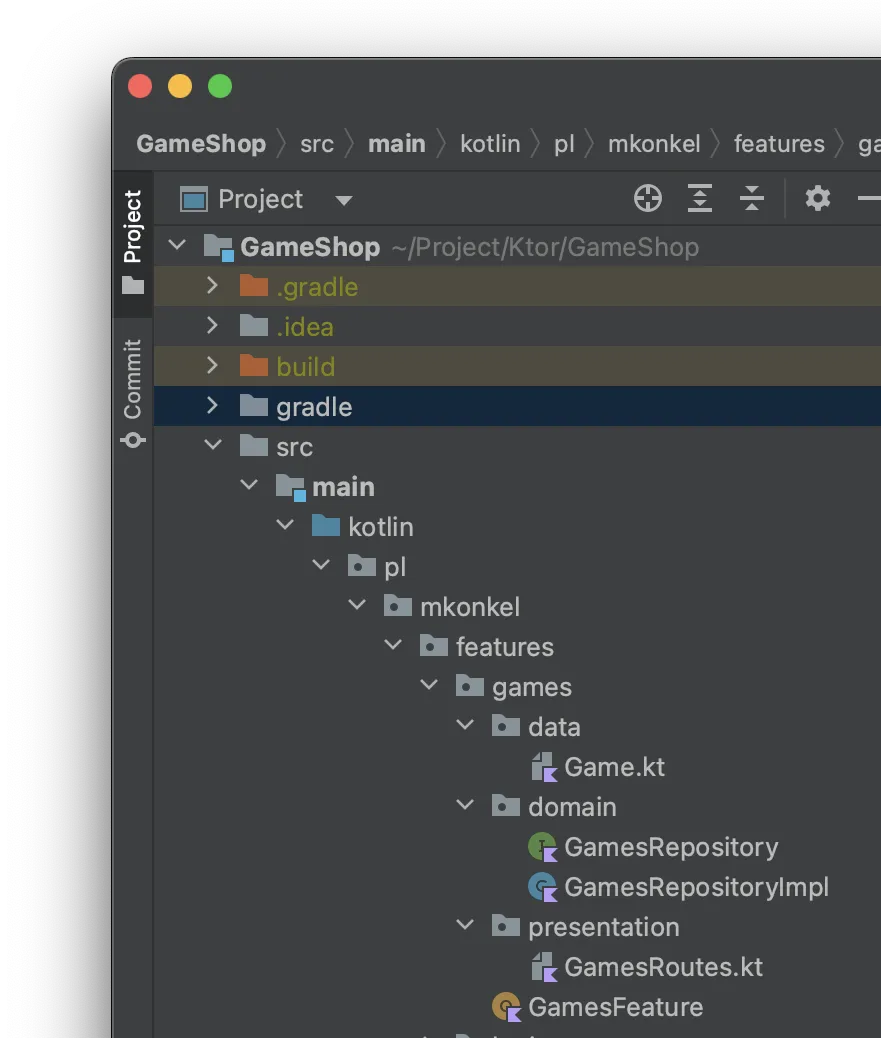Select the GamesRepositoryImpl name in tree
The width and height of the screenshot is (881, 1038).
(x=696, y=888)
